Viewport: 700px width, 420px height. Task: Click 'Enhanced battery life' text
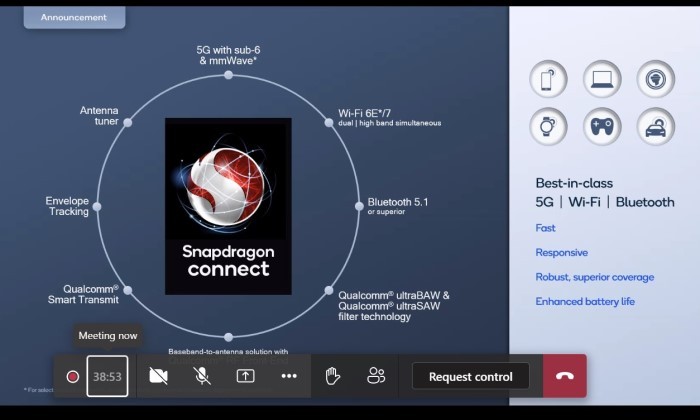[585, 302]
